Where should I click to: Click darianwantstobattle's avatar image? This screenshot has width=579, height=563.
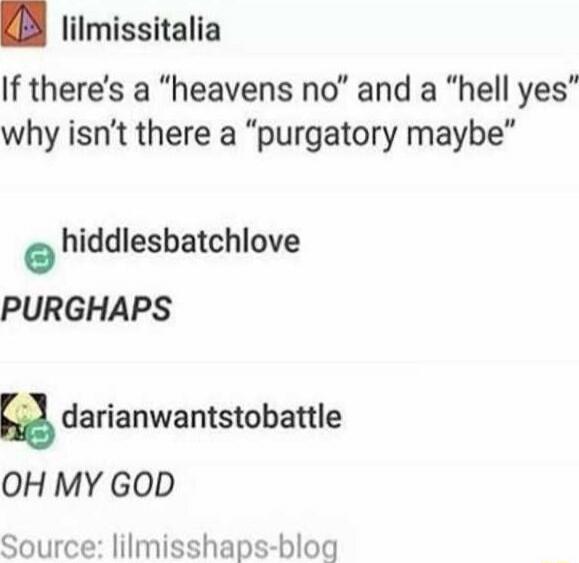pyautogui.click(x=24, y=417)
